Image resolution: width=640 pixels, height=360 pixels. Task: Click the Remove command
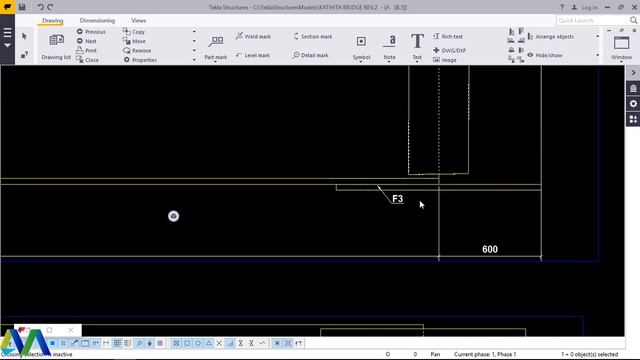point(137,51)
